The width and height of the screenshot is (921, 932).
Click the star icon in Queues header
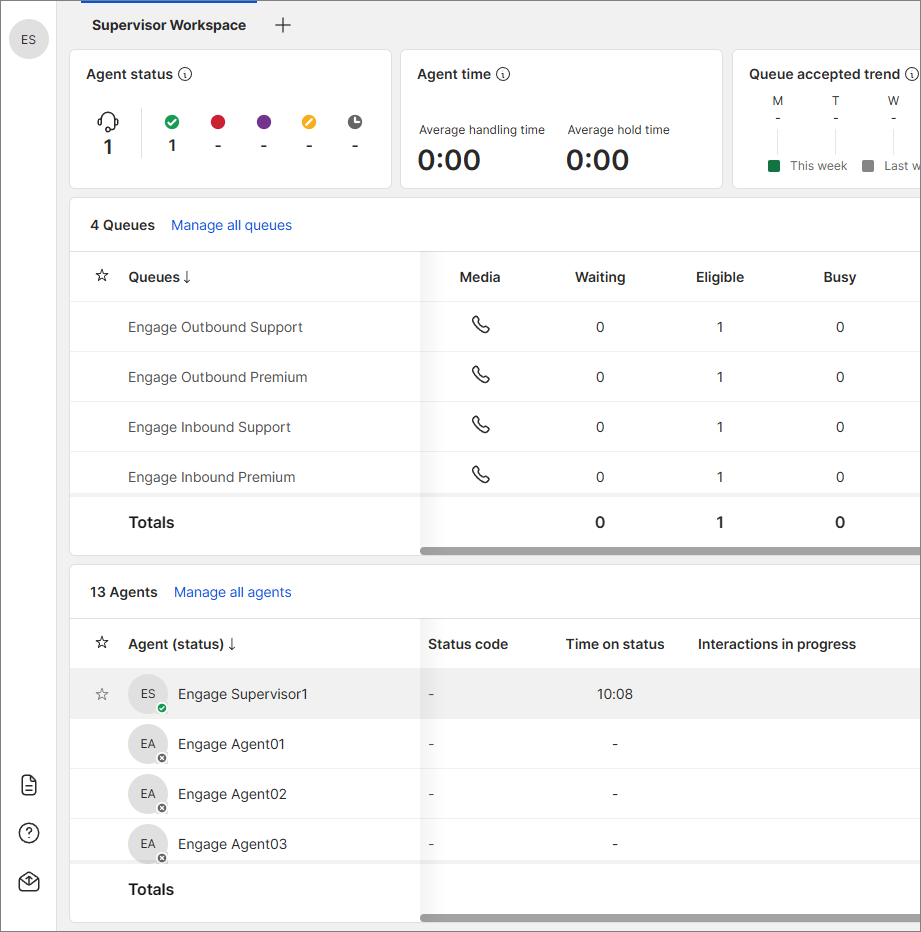tap(102, 276)
